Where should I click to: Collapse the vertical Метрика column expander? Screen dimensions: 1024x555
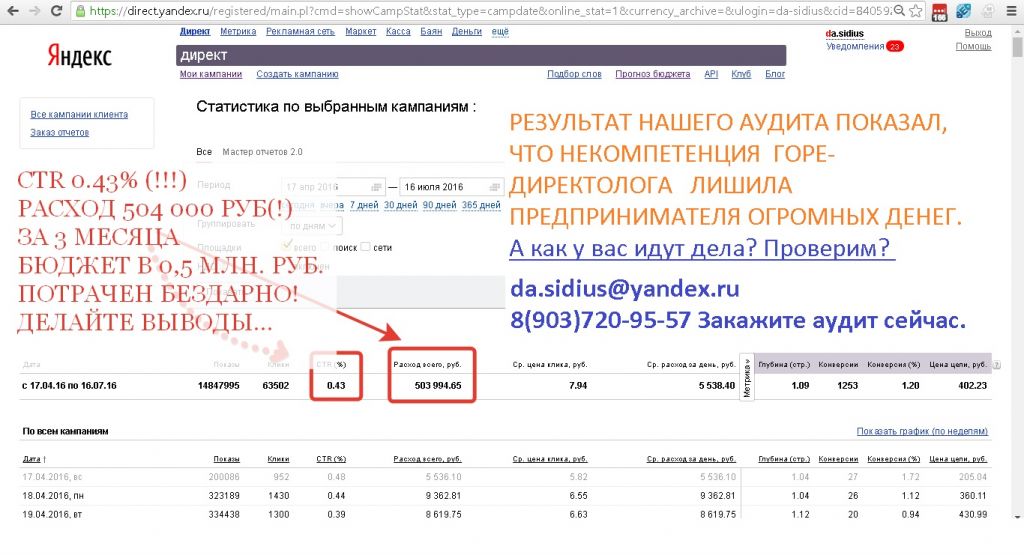[748, 378]
